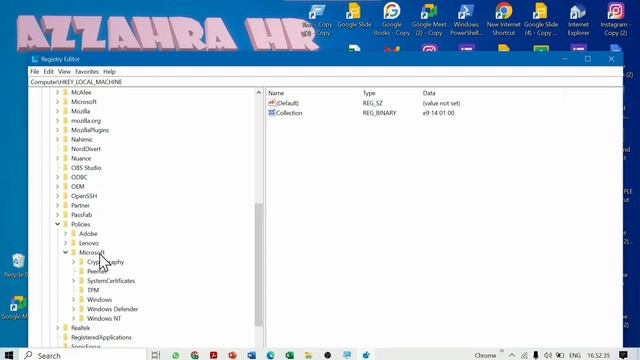Click the registry address bar path

coord(76,82)
